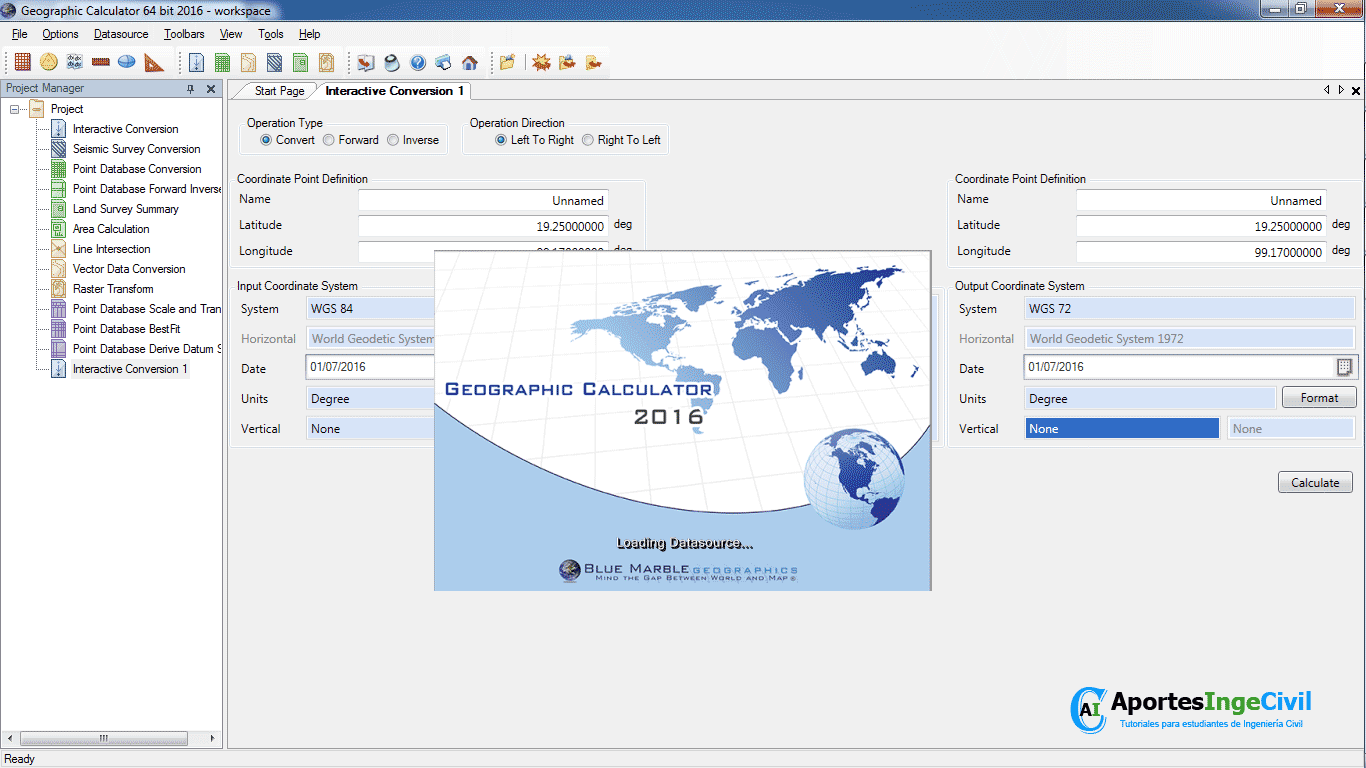Select the Forward operation type
The width and height of the screenshot is (1366, 768).
pos(329,140)
